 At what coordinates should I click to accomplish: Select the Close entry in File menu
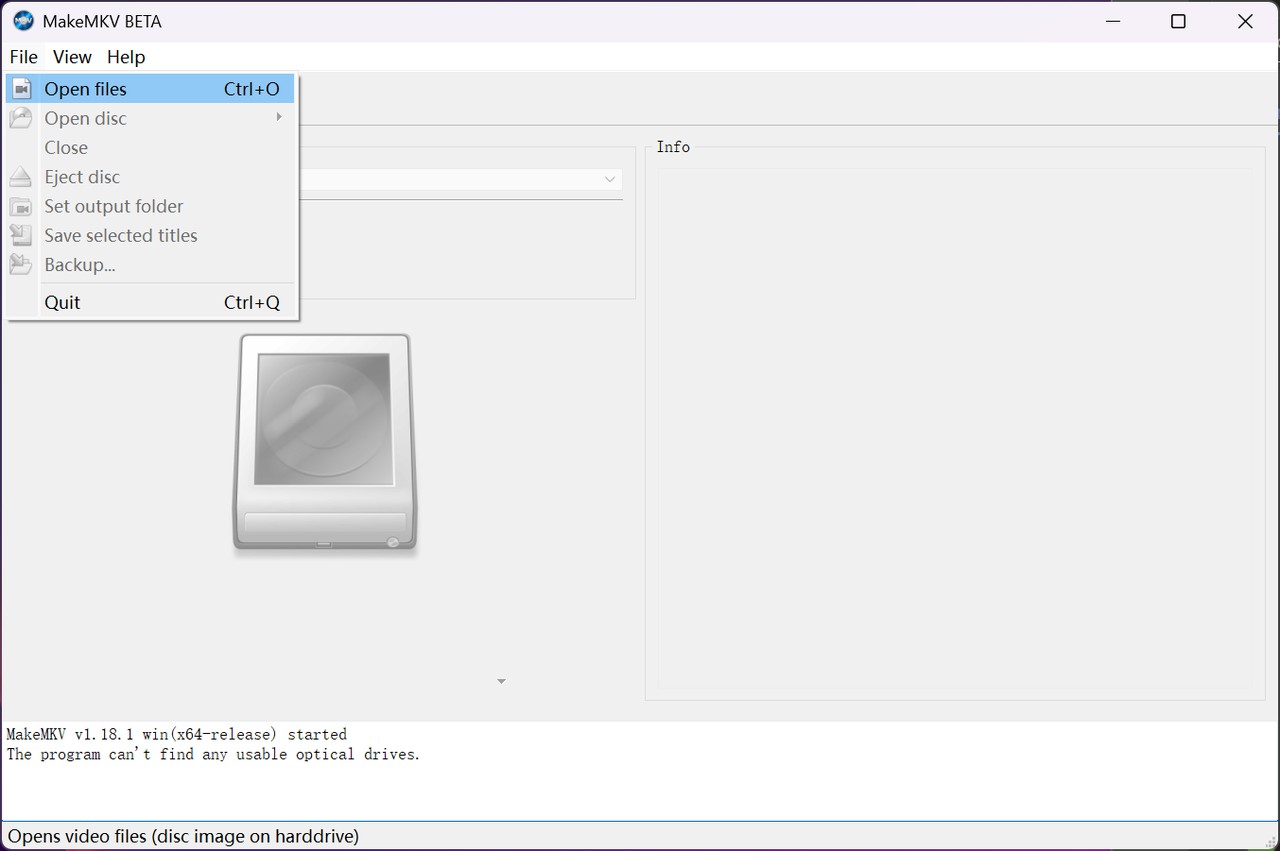point(151,147)
